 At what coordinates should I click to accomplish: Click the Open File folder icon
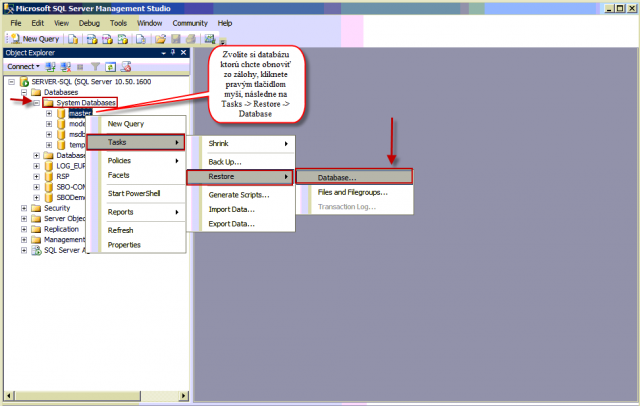click(160, 39)
